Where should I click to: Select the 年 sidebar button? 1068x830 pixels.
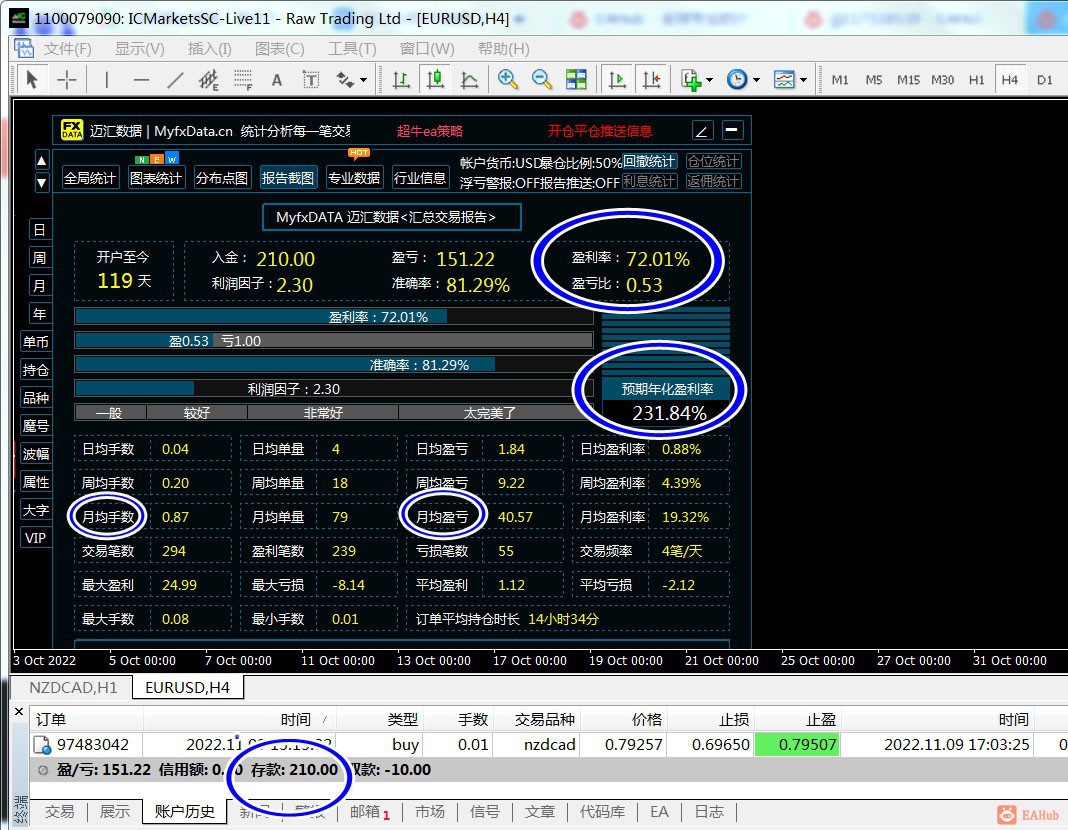click(x=40, y=313)
